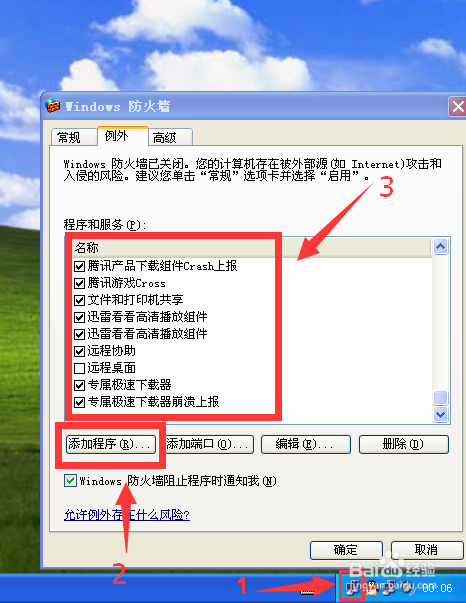The height and width of the screenshot is (603, 466).
Task: Click the Windows Firewall title bar icon
Action: (x=52, y=106)
